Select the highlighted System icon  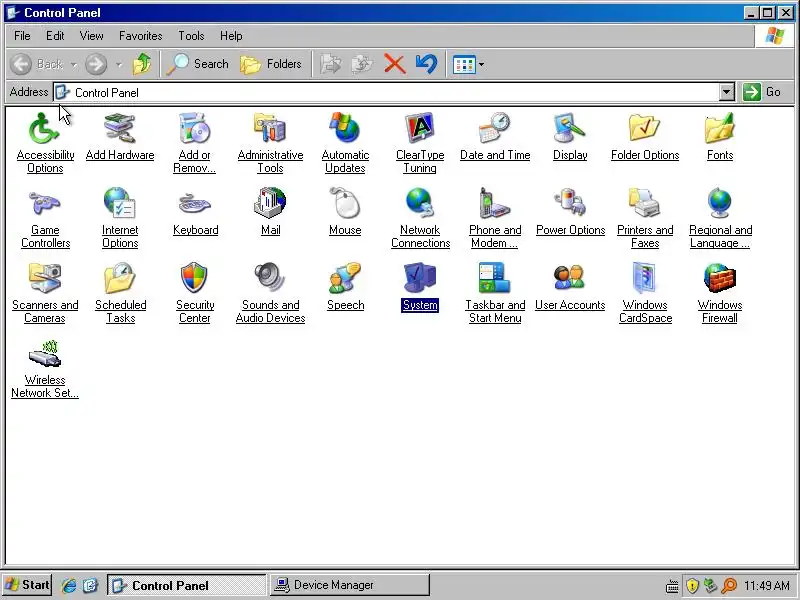click(x=420, y=278)
